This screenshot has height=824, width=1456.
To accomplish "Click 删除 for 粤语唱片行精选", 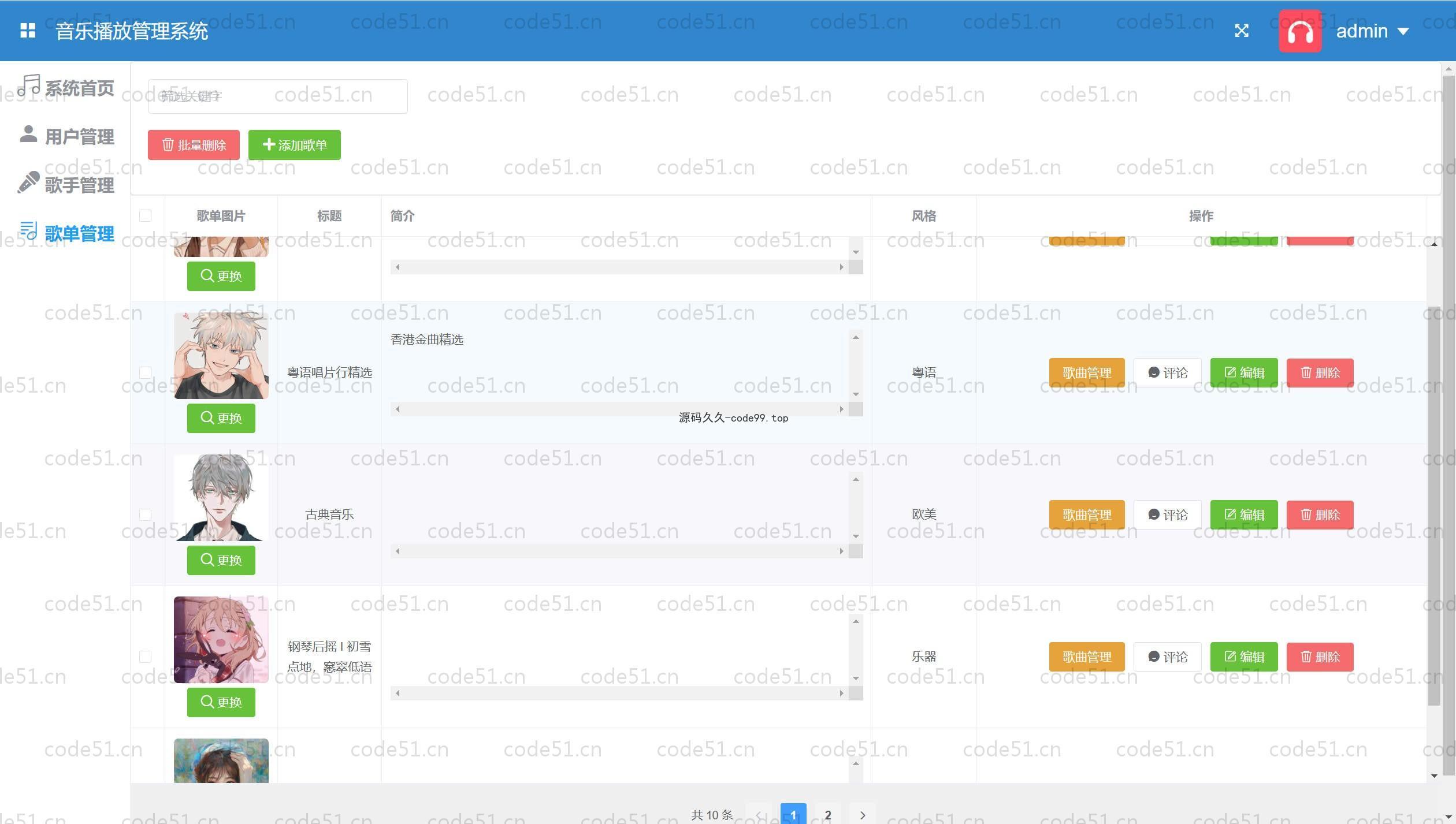I will click(1320, 372).
